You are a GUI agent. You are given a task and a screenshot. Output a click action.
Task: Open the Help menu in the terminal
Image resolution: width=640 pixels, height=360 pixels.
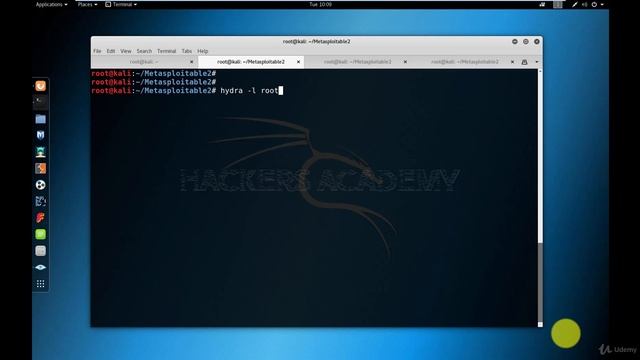click(x=202, y=51)
